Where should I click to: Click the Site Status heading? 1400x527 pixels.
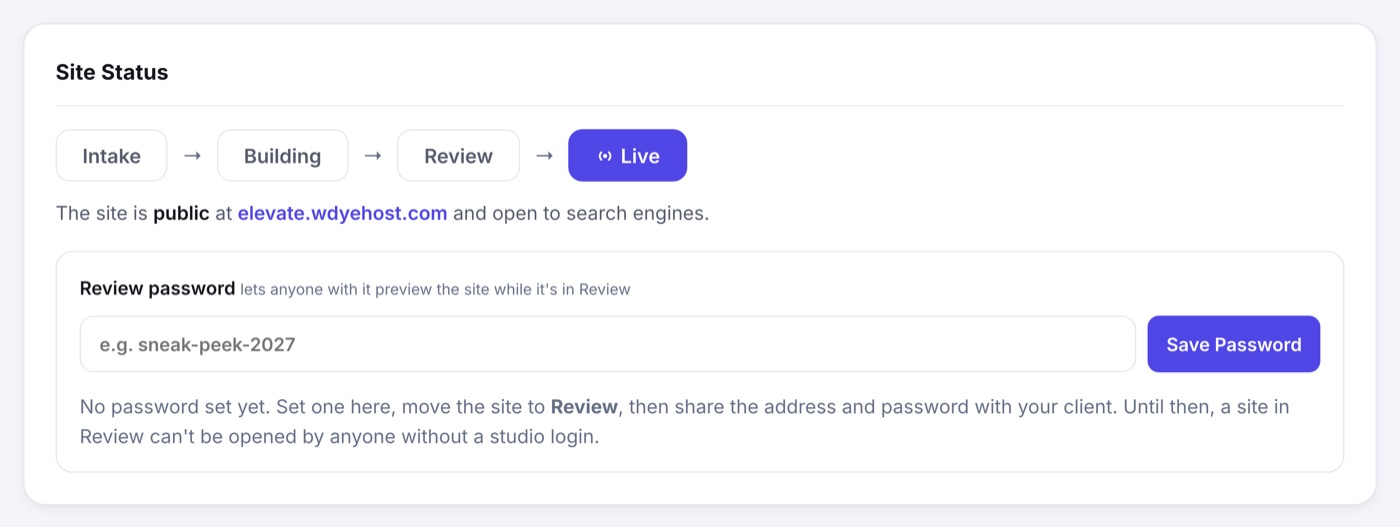pos(112,72)
